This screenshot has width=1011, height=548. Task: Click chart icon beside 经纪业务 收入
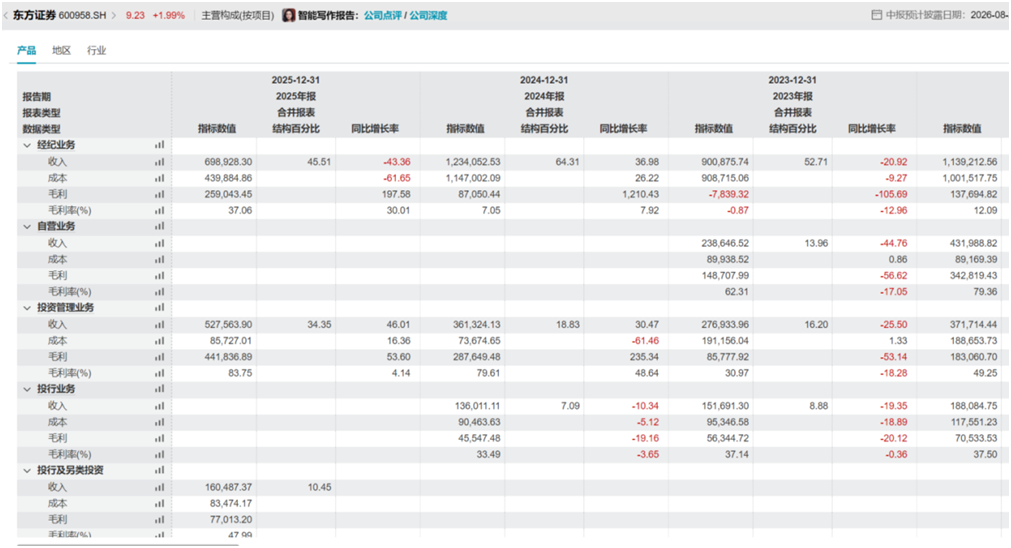[x=159, y=162]
